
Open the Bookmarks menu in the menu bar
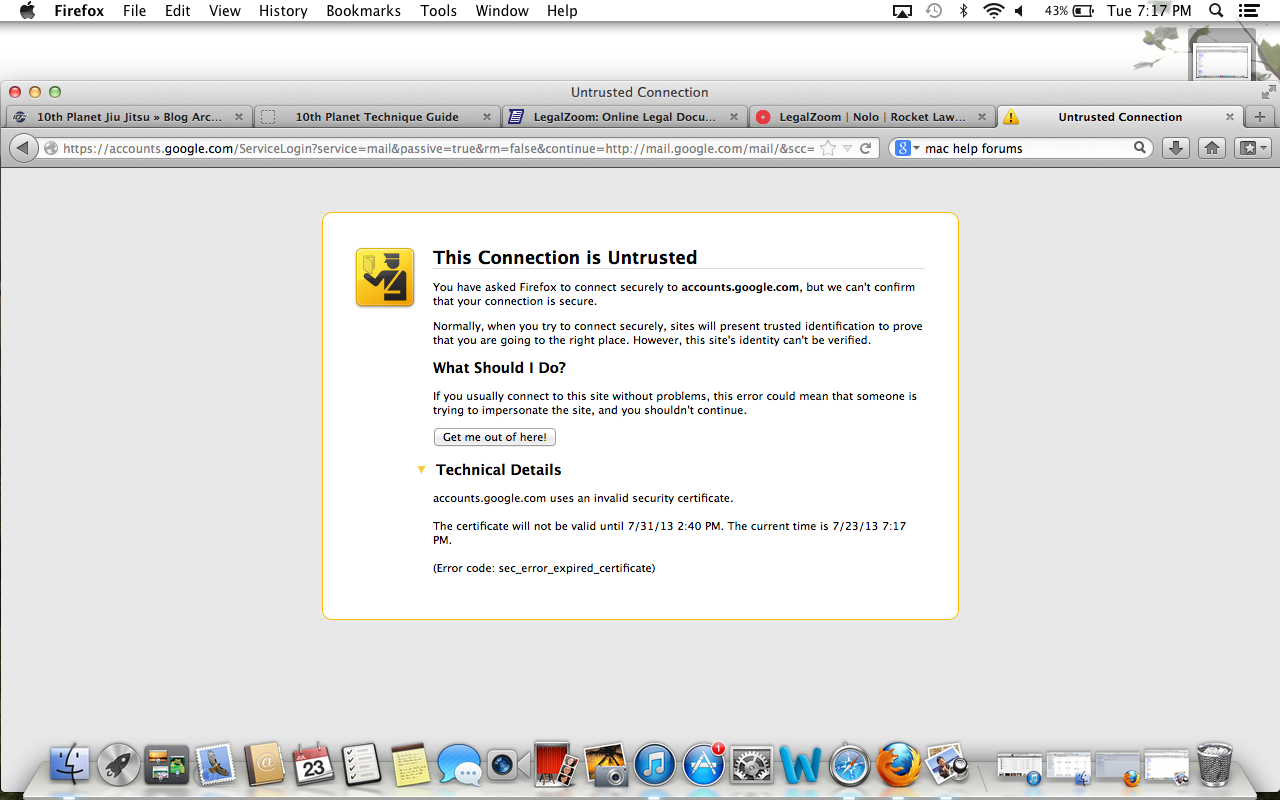[x=363, y=11]
